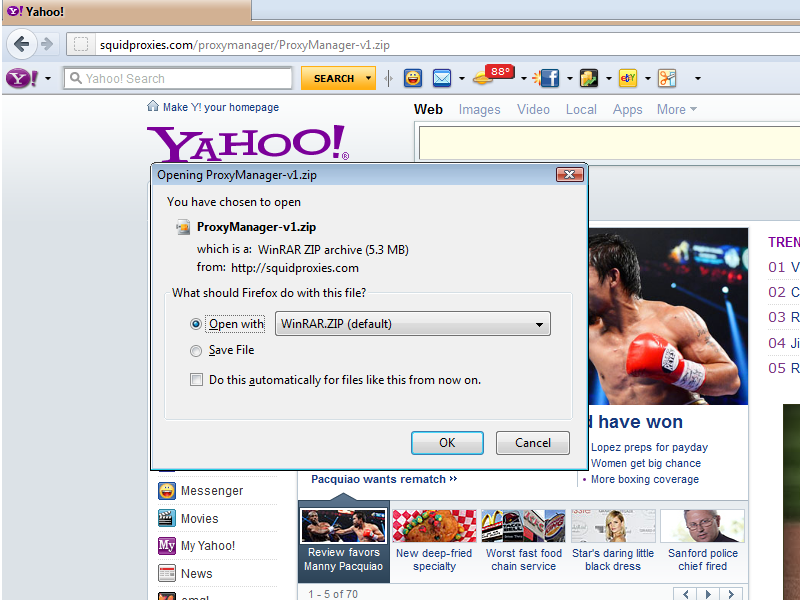Click the yellow Yahoo web search box
Screen dimensions: 800x600
click(x=609, y=143)
